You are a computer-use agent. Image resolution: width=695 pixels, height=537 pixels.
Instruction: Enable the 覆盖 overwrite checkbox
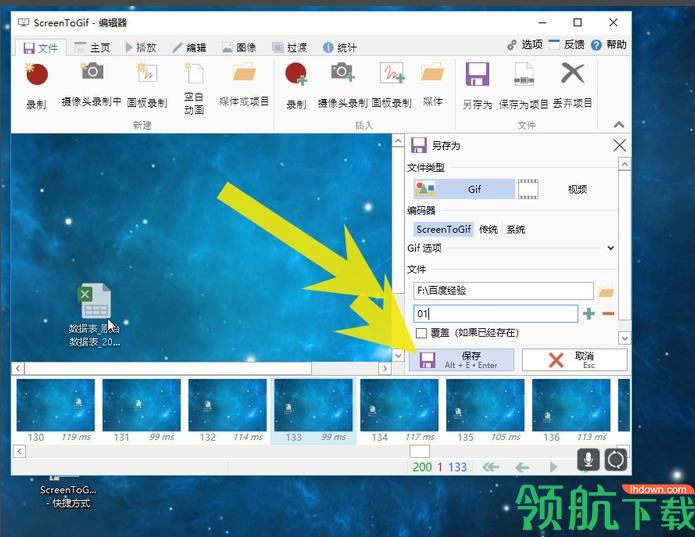[422, 333]
